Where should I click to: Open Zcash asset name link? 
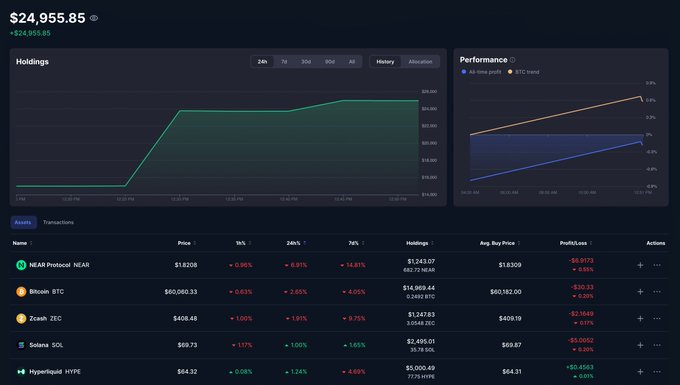[45, 318]
